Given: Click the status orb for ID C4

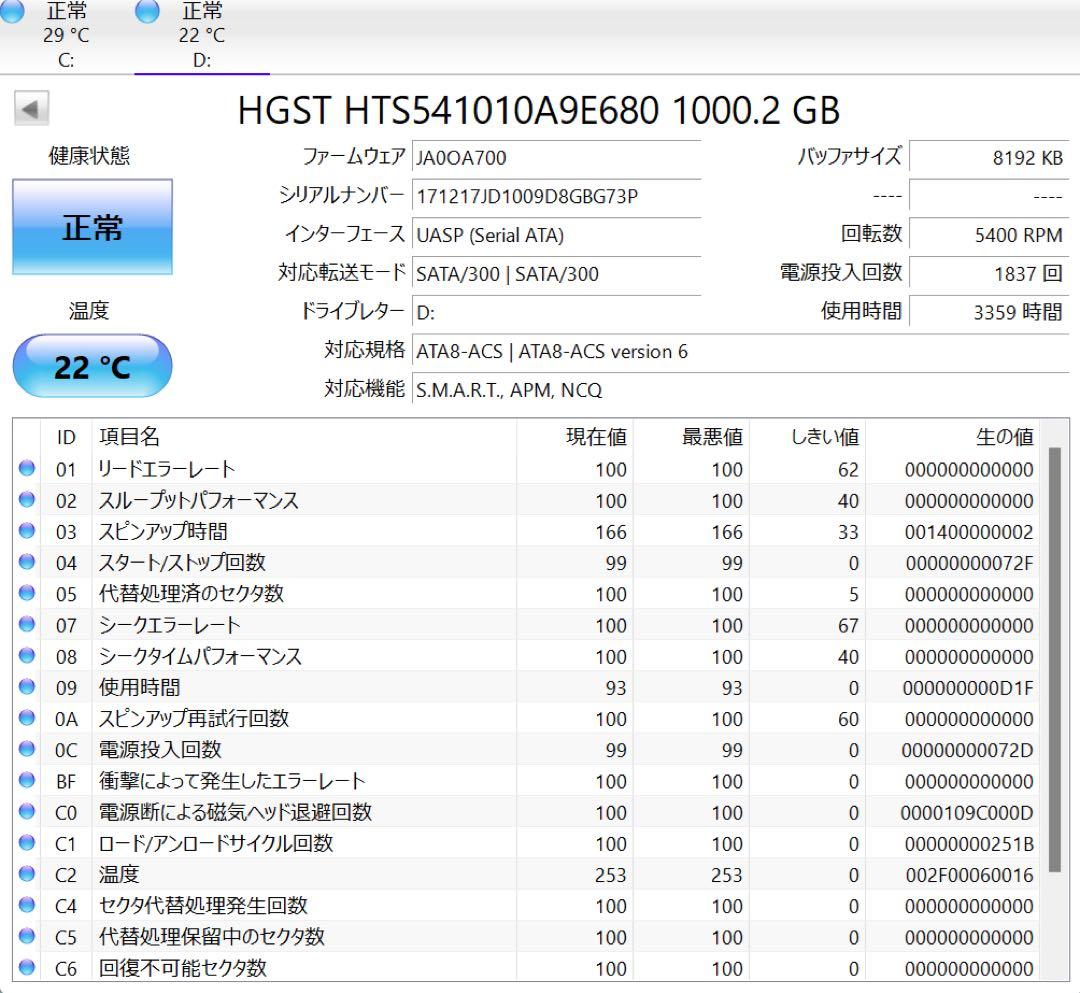Looking at the screenshot, I should [27, 905].
